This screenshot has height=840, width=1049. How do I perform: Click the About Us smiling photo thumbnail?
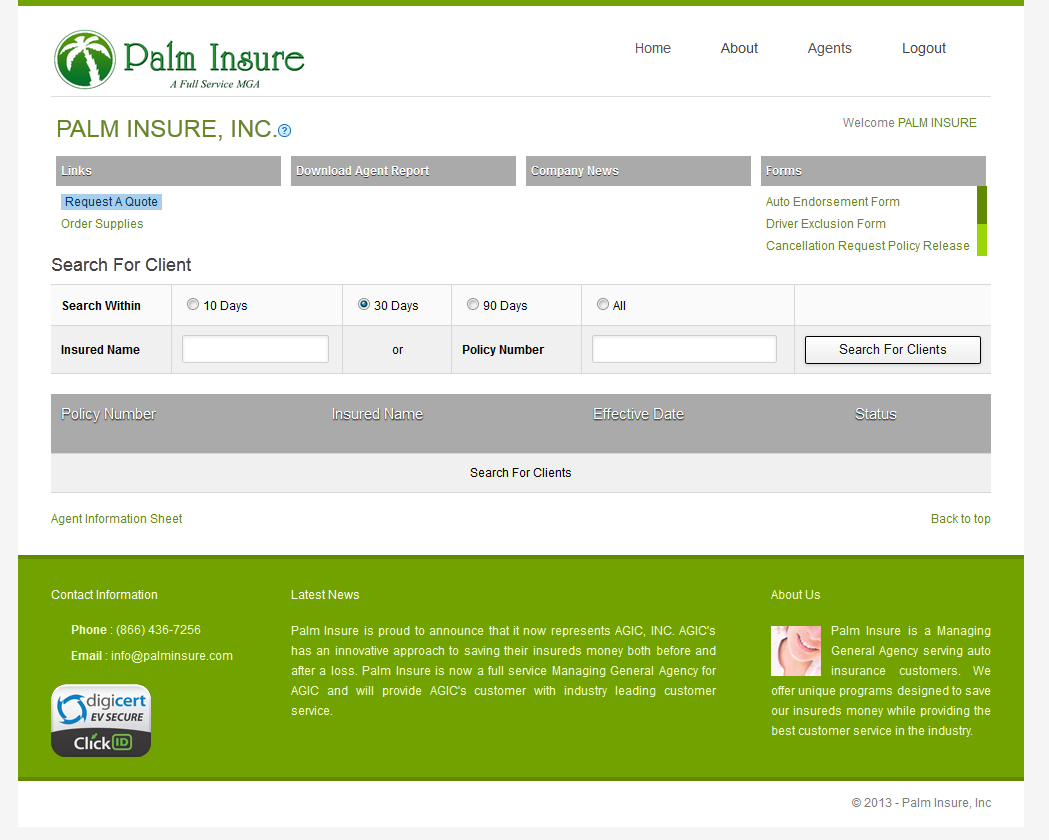coord(796,651)
